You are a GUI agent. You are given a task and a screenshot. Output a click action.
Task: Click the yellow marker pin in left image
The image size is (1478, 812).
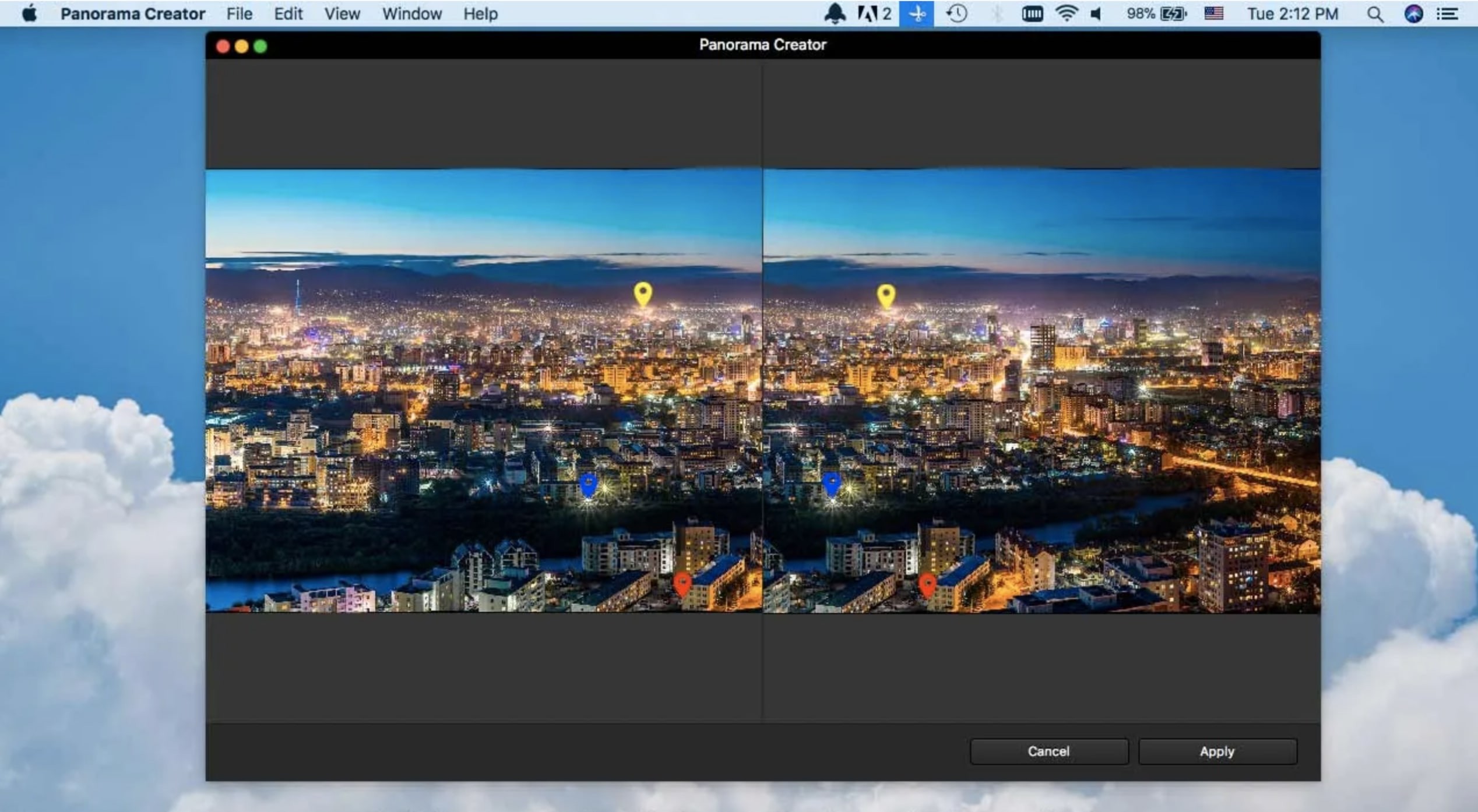[x=642, y=293]
